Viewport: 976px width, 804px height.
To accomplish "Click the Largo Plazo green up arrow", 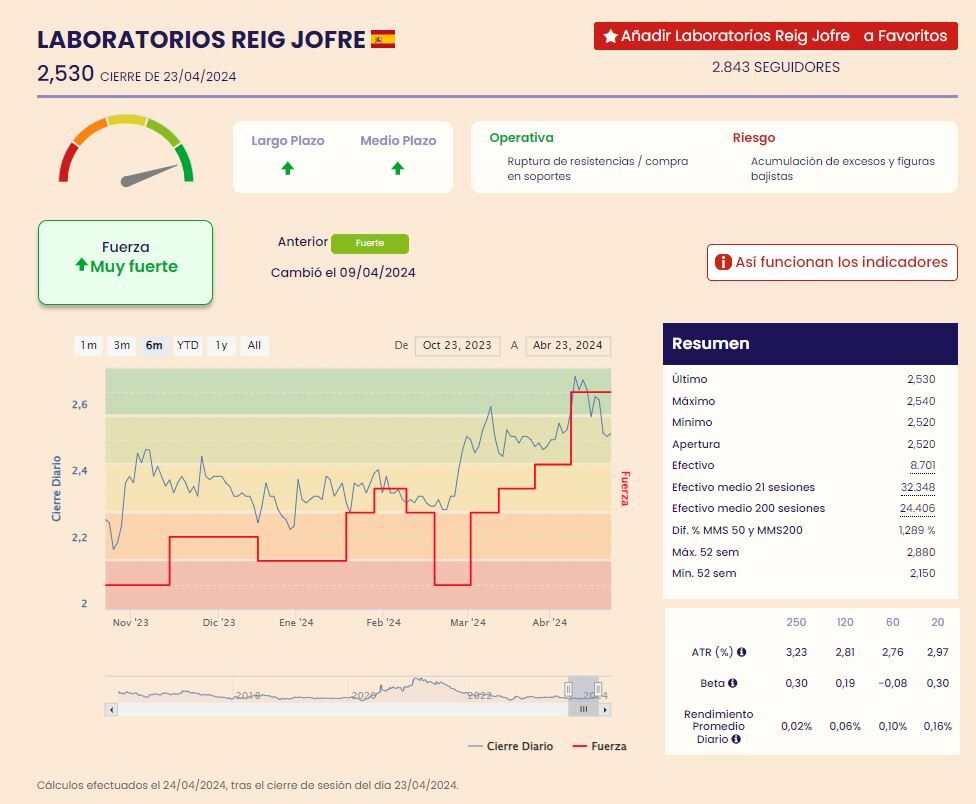I will click(288, 168).
